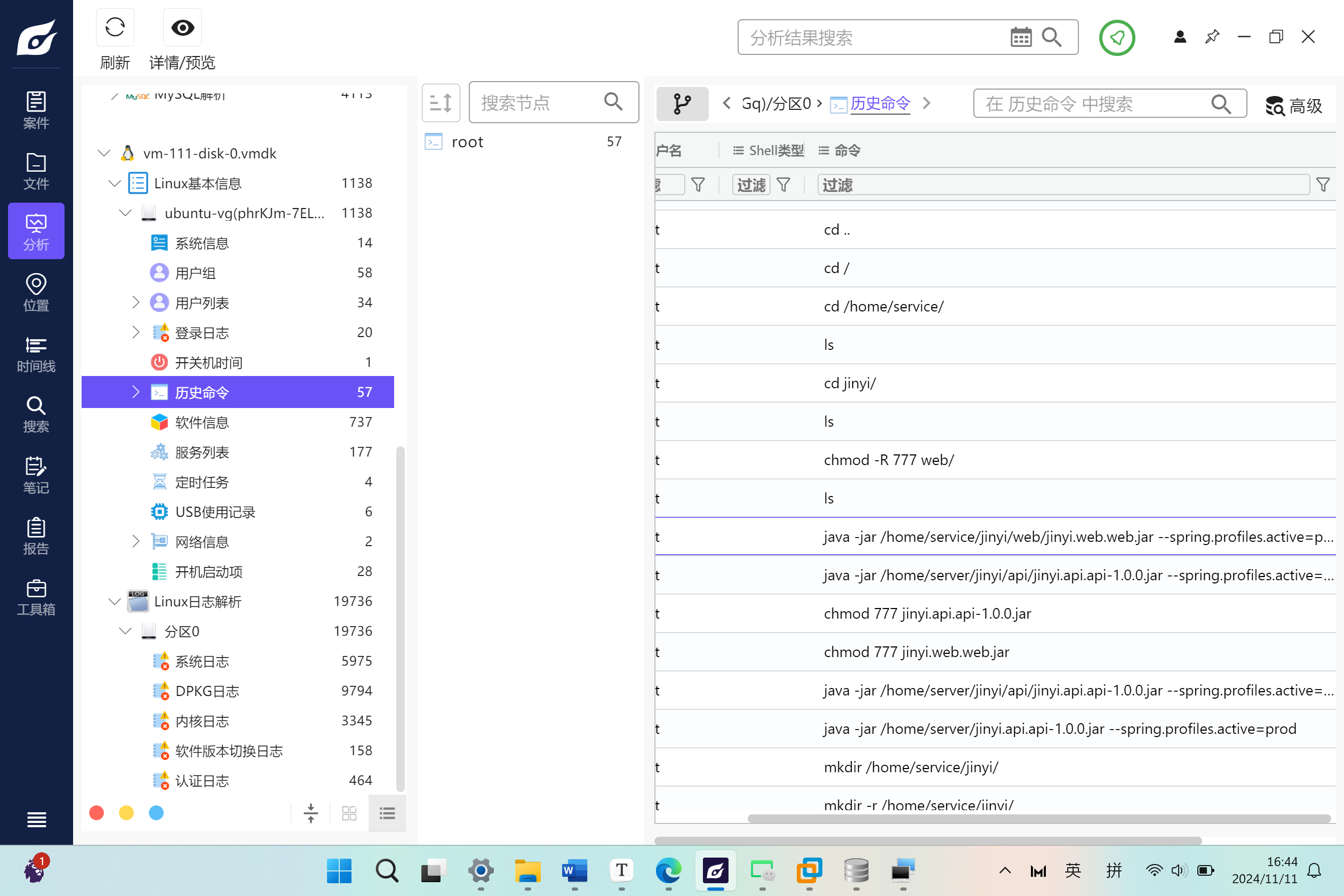This screenshot has width=1344, height=896.
Task: Open Microsoft Edge from the taskbar
Action: [x=668, y=871]
